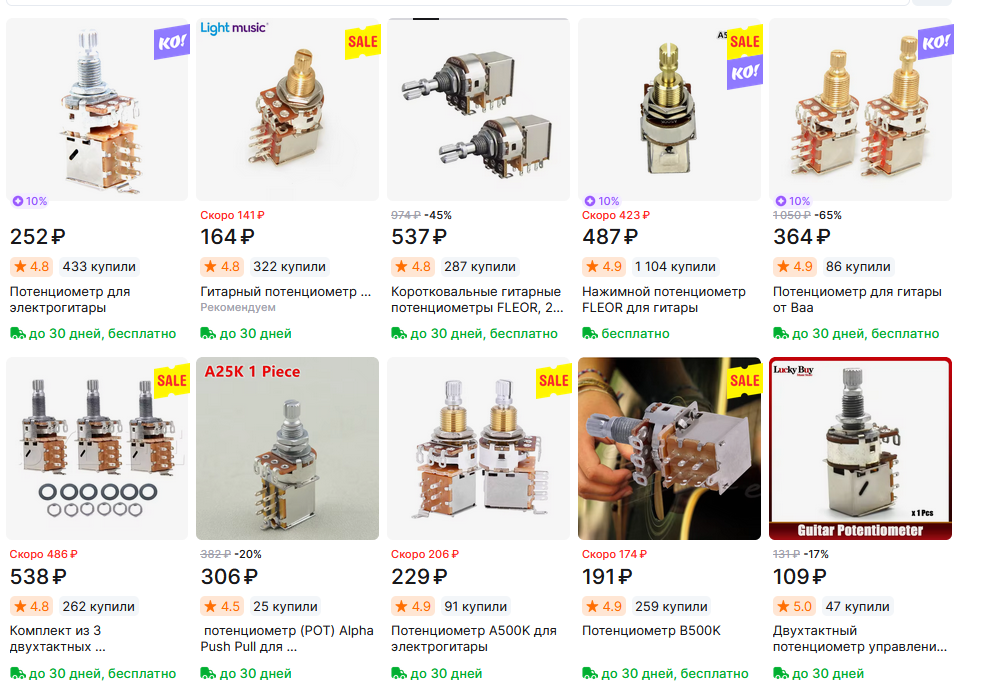Click the delivery truck icon under the 537₽ item

pyautogui.click(x=399, y=333)
